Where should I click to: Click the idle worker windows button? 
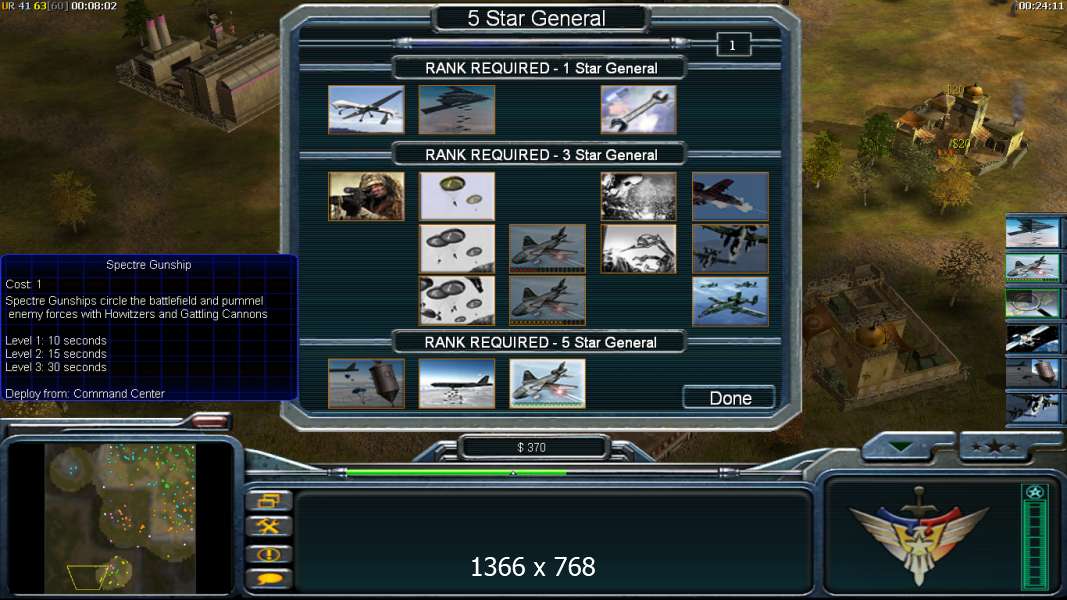[269, 501]
